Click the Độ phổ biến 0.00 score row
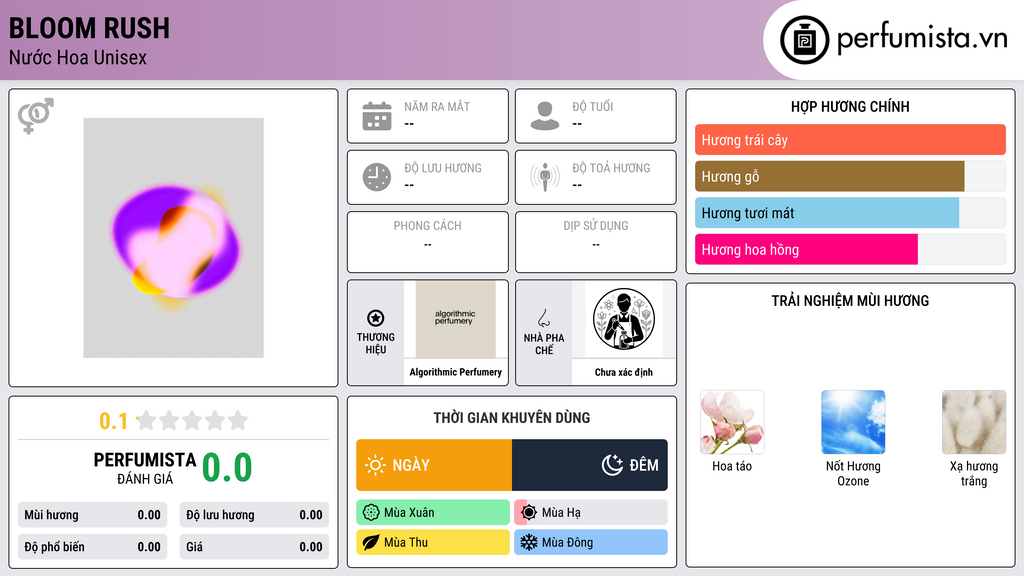Screen dimensions: 1024x576 [x=93, y=547]
